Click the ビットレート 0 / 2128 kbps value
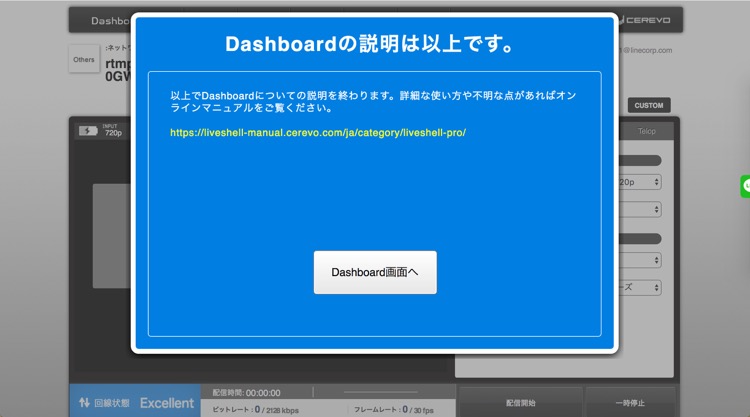 click(x=255, y=410)
